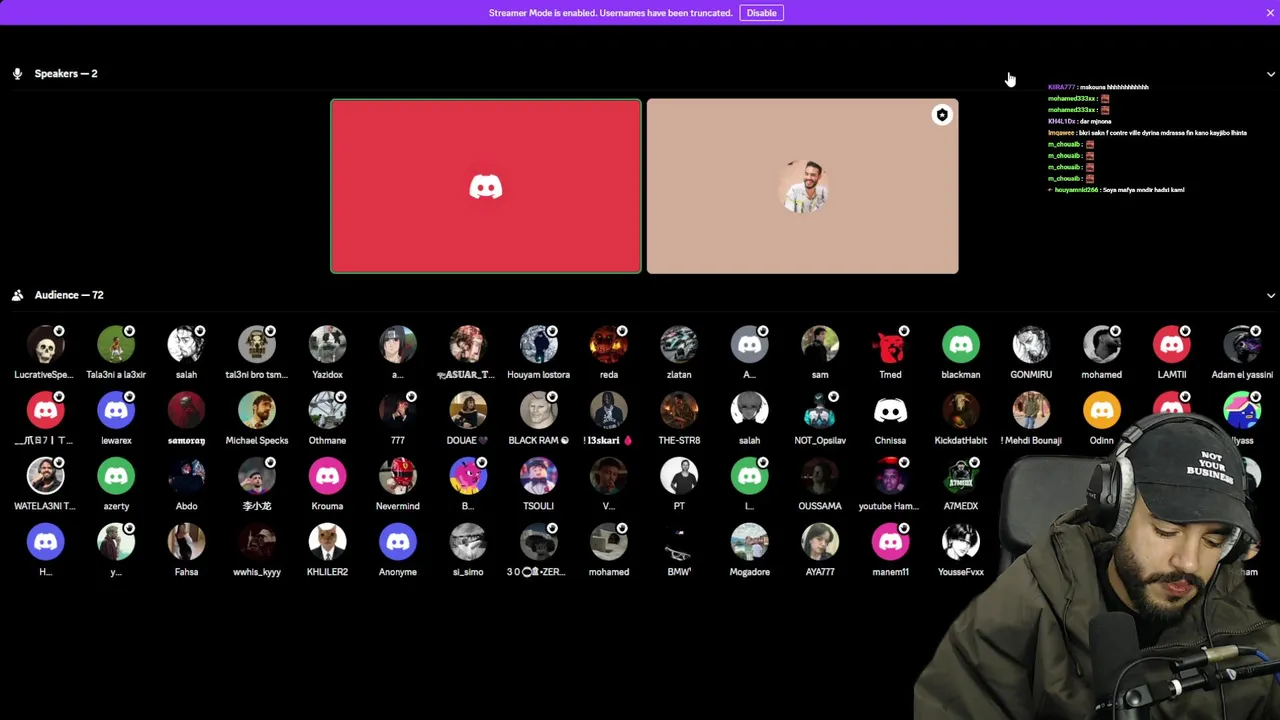Dismiss the Streamer Mode banner with the X
1280x720 pixels.
(1270, 13)
